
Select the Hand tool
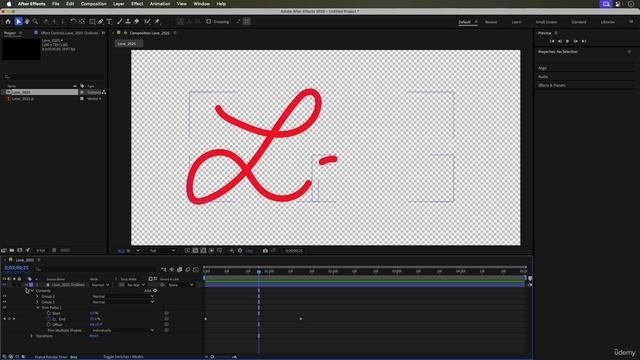tap(27, 22)
